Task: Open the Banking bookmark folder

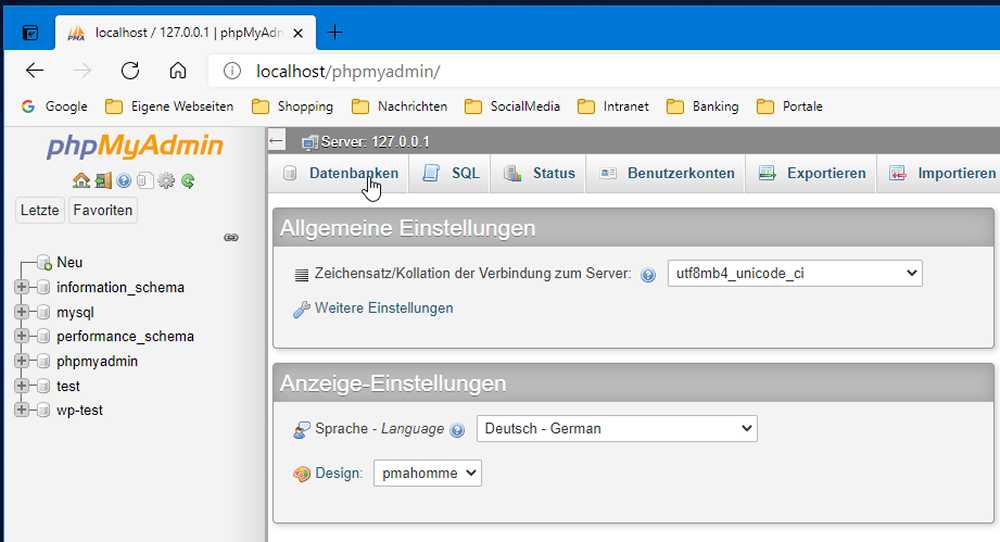Action: pyautogui.click(x=703, y=106)
